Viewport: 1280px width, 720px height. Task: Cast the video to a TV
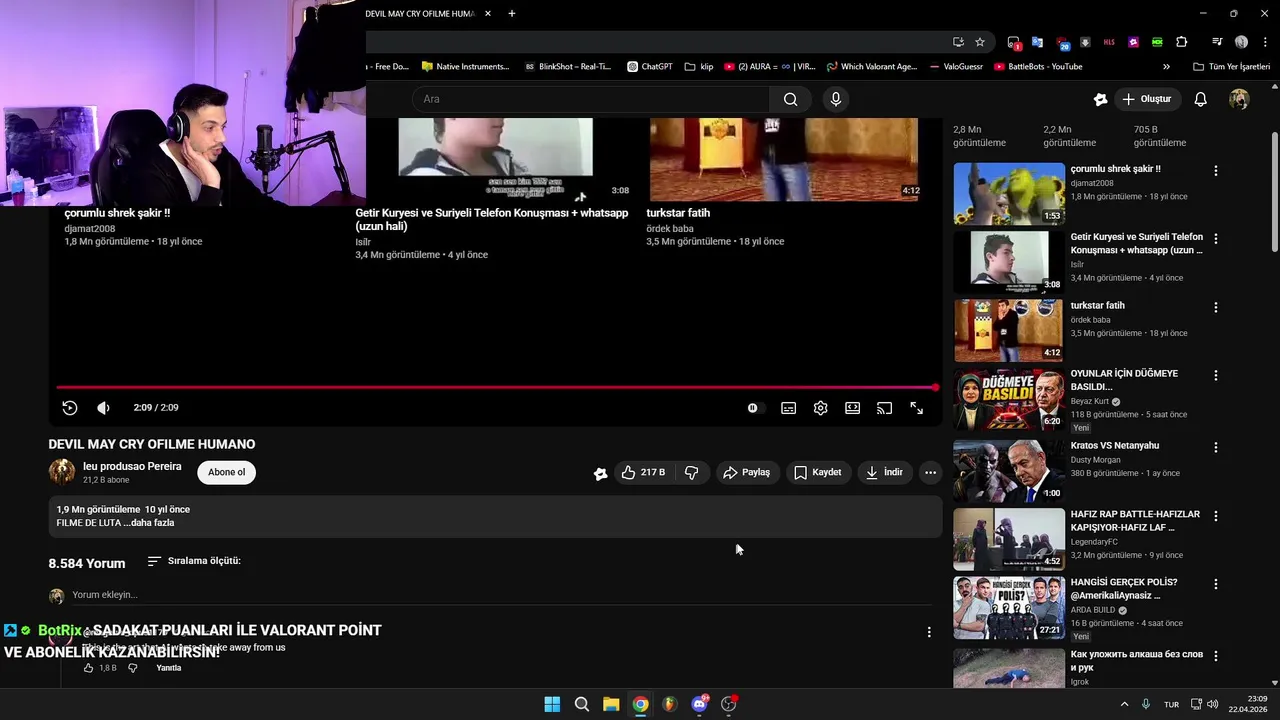884,408
